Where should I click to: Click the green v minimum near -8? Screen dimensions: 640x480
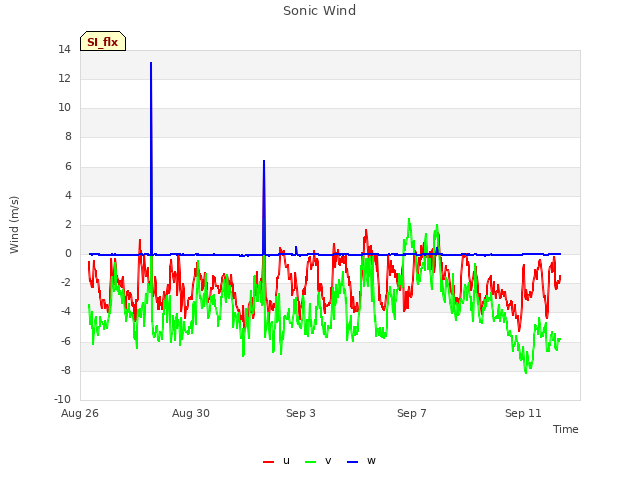point(526,372)
